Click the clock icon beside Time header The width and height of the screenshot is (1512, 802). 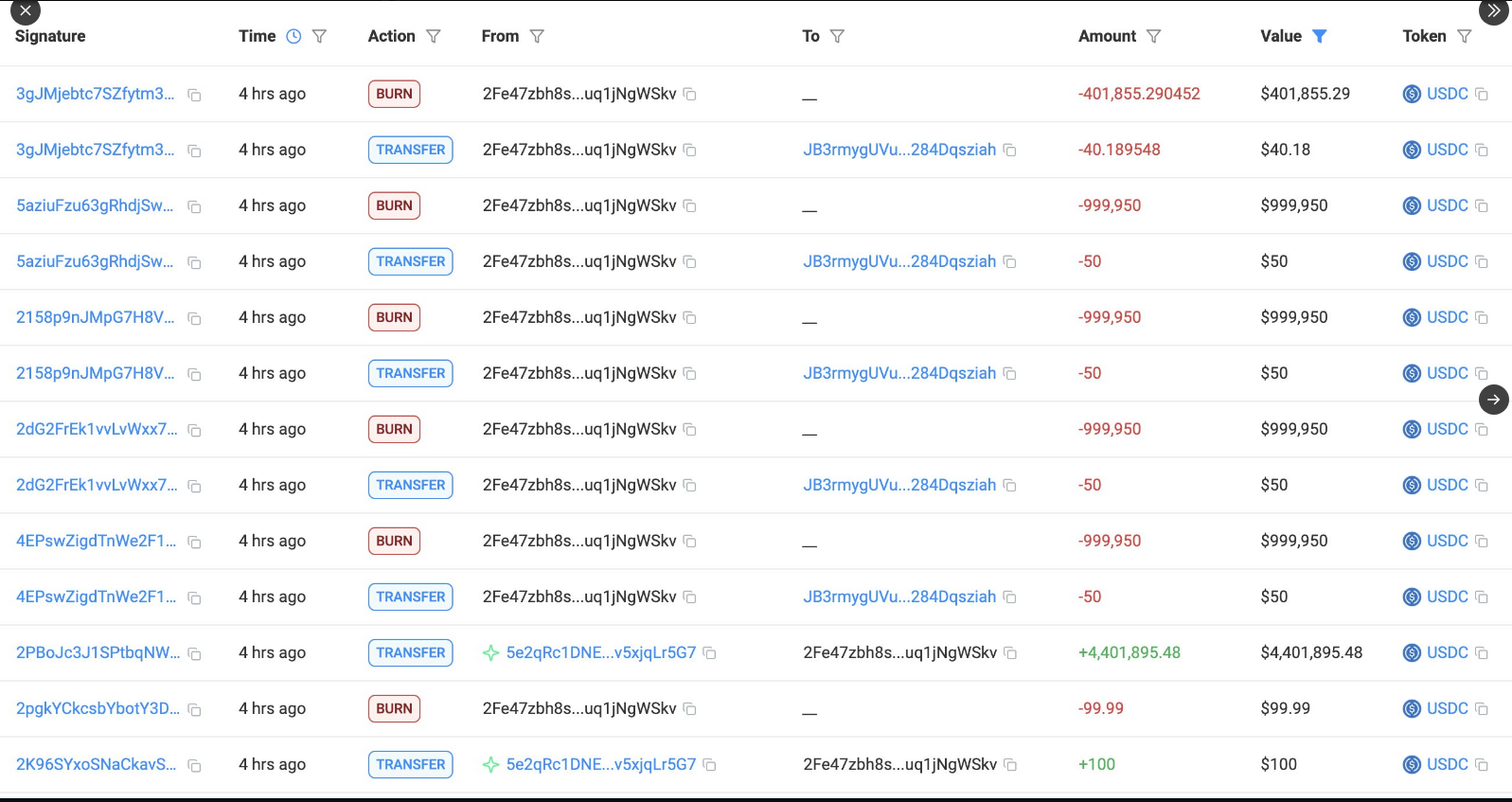point(294,36)
